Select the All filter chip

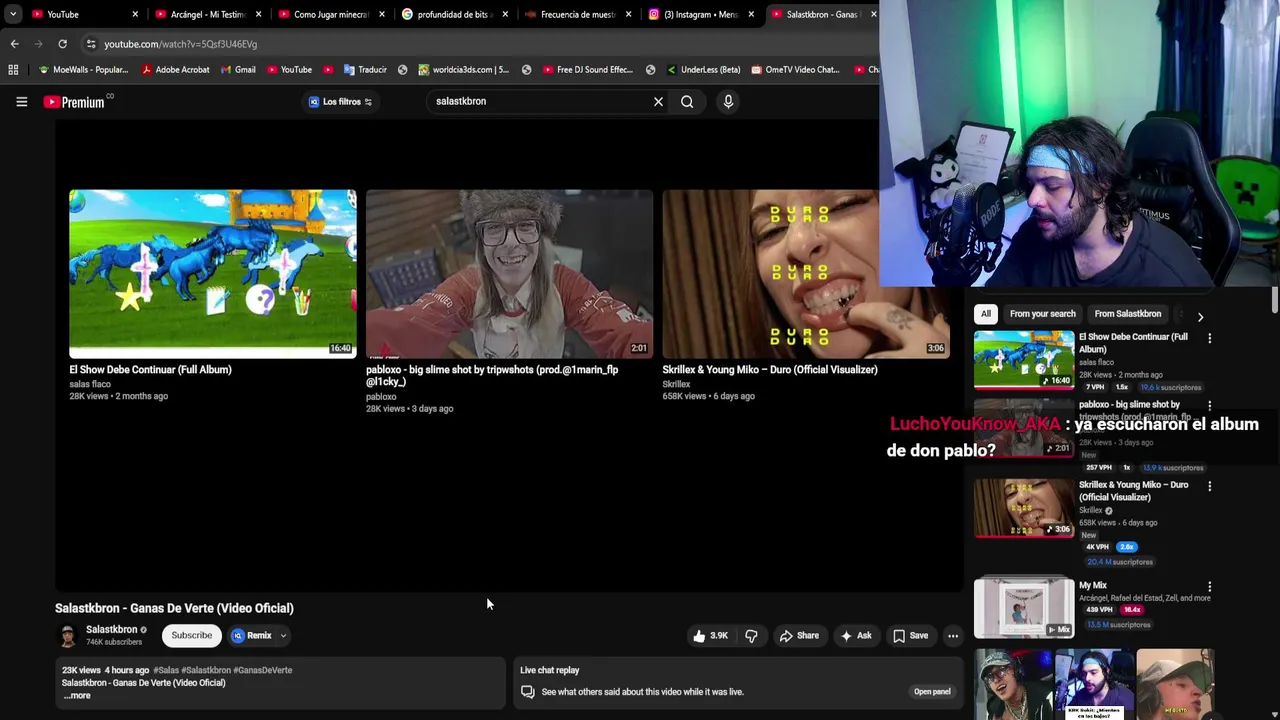coord(986,314)
